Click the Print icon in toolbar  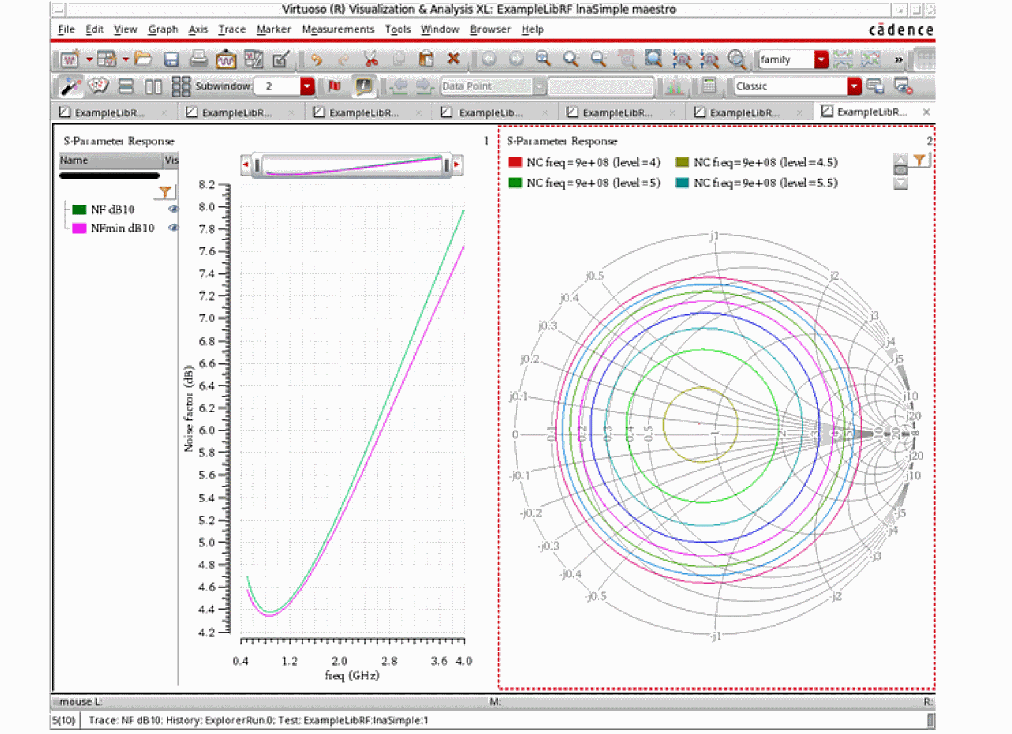point(199,59)
